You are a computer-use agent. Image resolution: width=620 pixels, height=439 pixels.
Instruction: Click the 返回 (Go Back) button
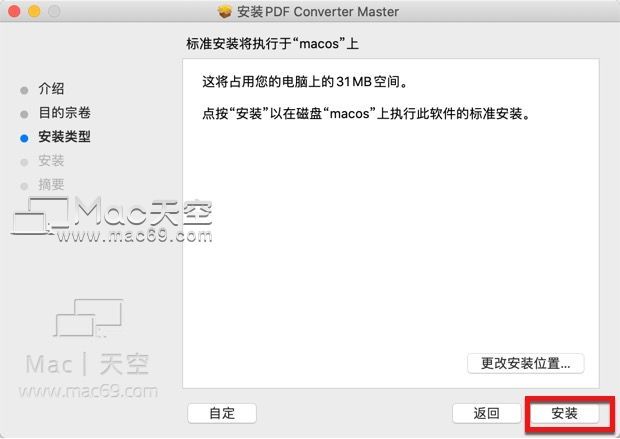[x=486, y=413]
